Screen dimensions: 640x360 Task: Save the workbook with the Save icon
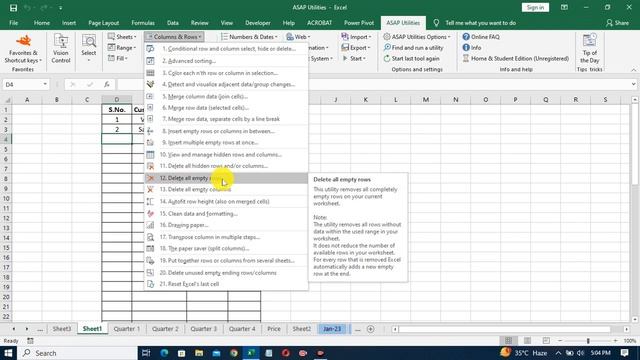pyautogui.click(x=13, y=7)
